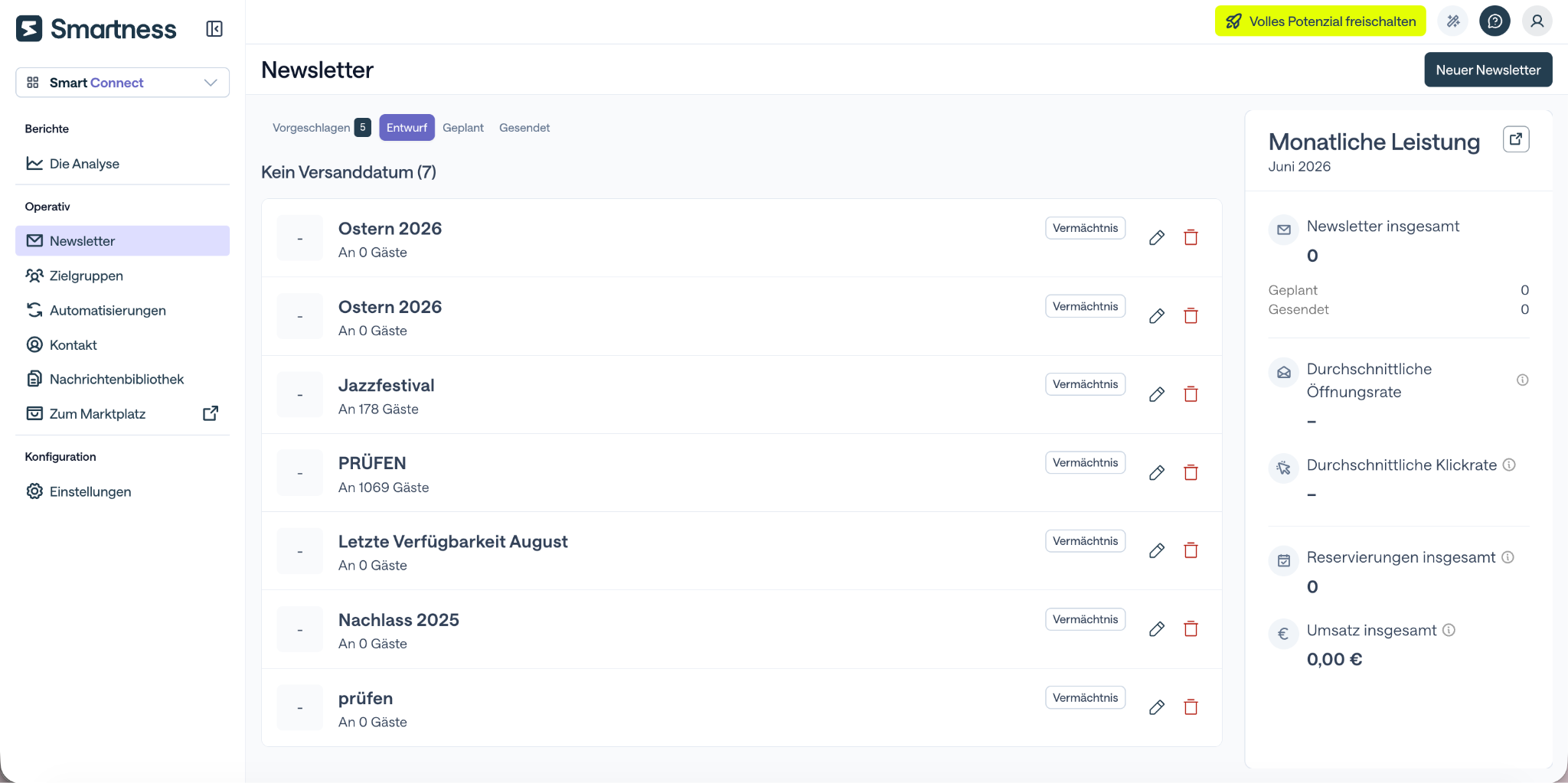Click the Vermächtnis tag on Jazzfestival row

(1085, 384)
